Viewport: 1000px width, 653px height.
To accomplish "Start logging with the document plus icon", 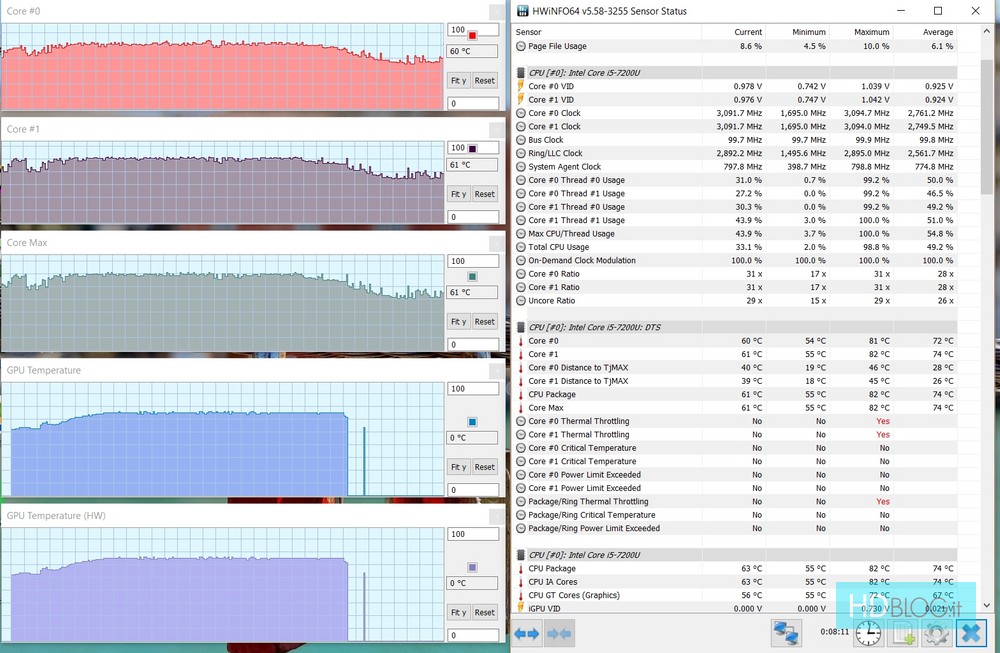I will 903,633.
